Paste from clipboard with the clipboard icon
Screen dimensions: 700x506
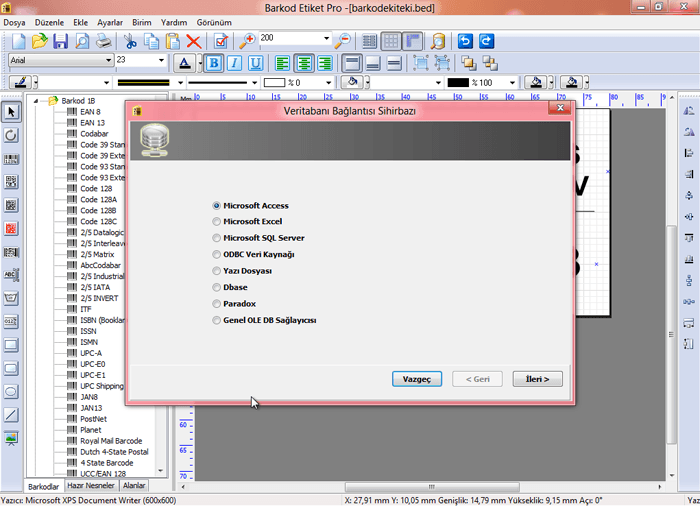[x=172, y=41]
